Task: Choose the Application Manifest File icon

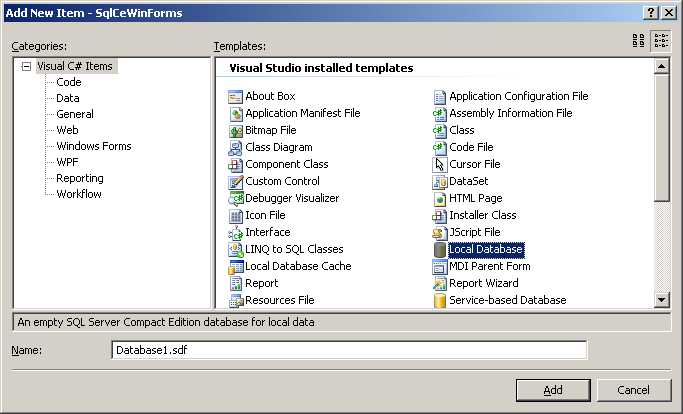Action: pos(235,113)
